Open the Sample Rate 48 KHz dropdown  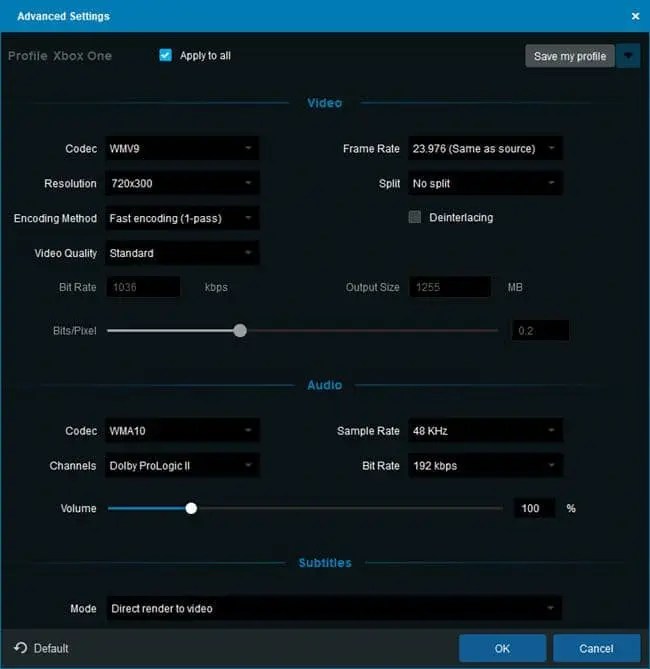point(485,431)
